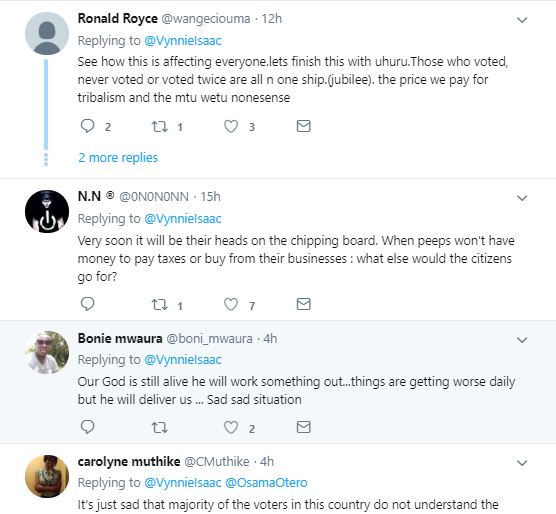Screen dimensions: 556x514
Task: Open carolyne muthike tweet options chevron
Action: pos(522,463)
